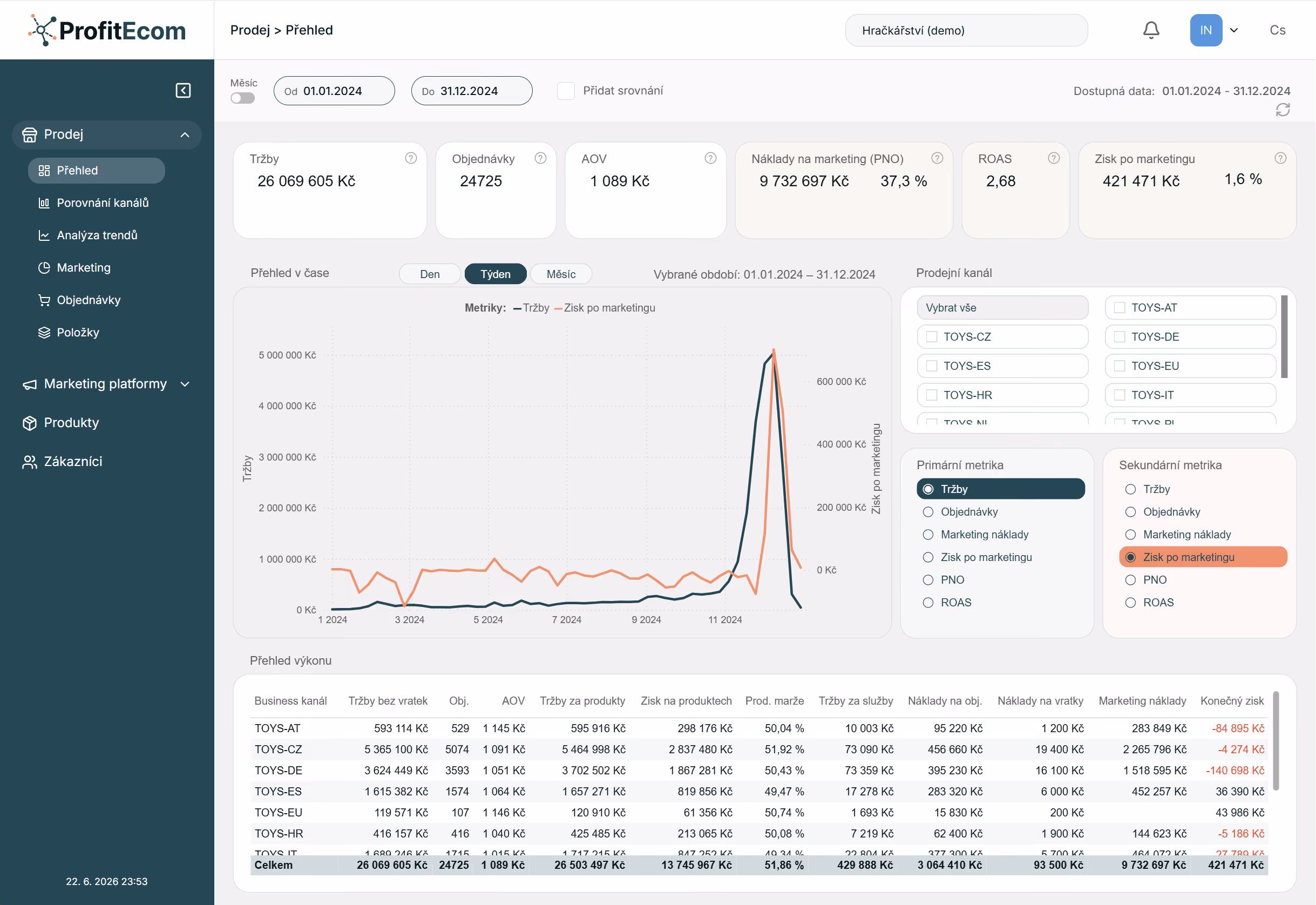
Task: Open Přehled in the sidebar
Action: pyautogui.click(x=96, y=171)
